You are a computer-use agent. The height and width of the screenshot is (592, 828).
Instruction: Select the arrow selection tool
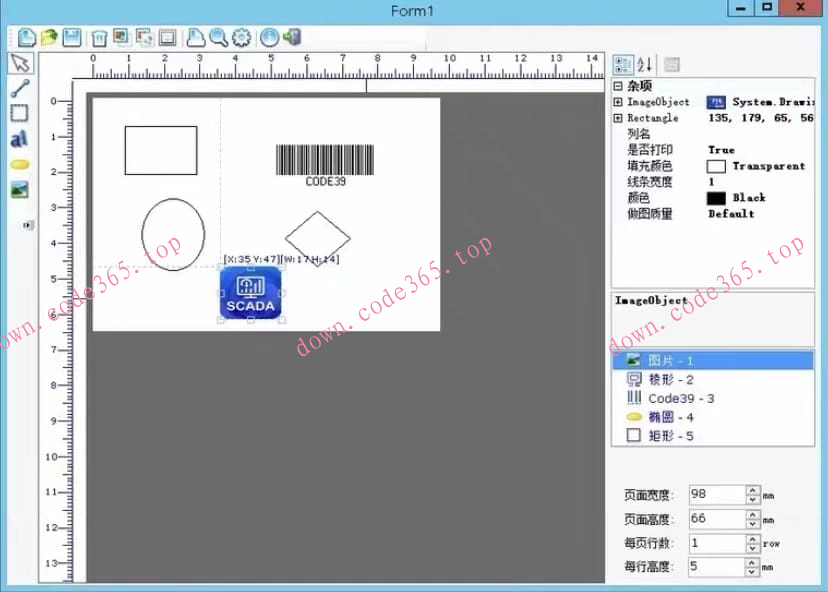coord(20,63)
